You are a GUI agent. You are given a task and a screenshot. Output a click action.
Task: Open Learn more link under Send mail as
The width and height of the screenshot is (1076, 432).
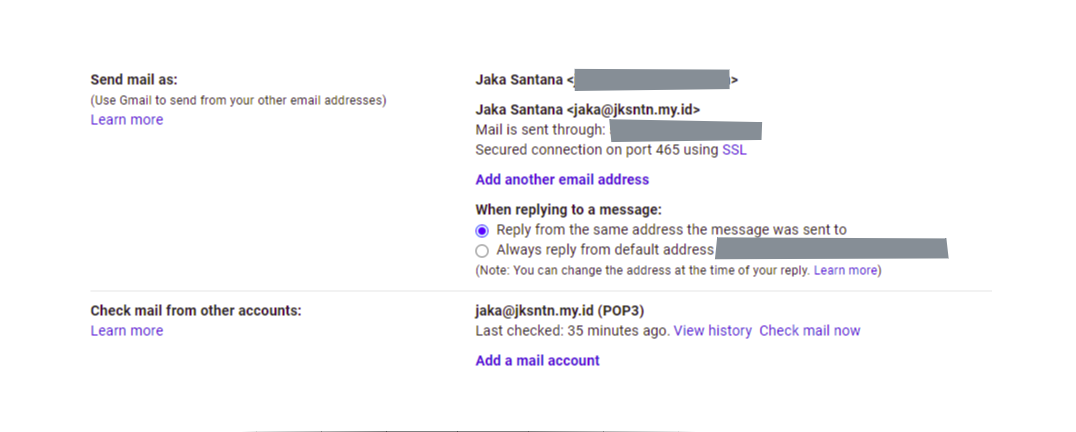point(126,120)
